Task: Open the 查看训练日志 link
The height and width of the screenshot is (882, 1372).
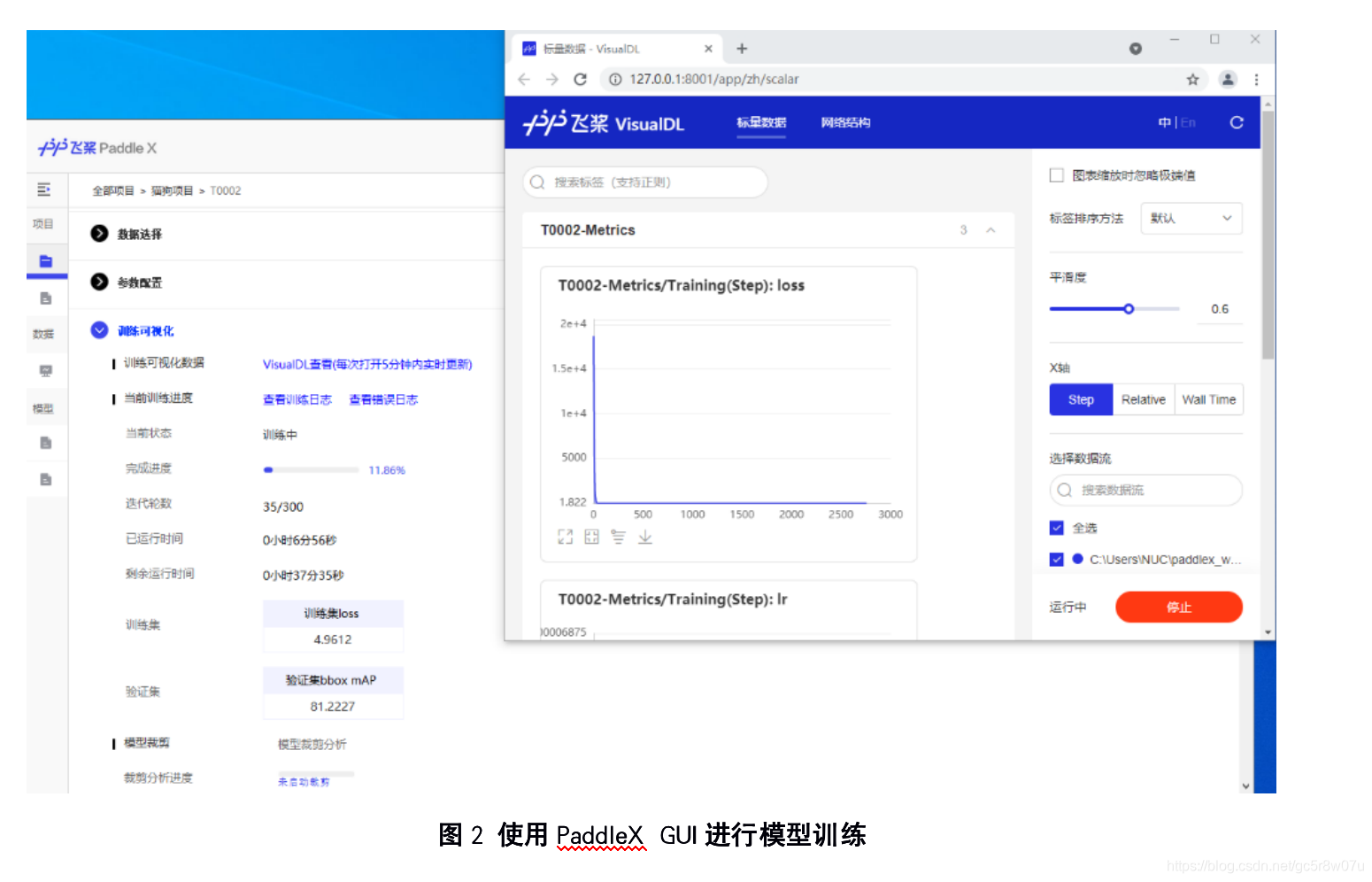Action: [297, 399]
